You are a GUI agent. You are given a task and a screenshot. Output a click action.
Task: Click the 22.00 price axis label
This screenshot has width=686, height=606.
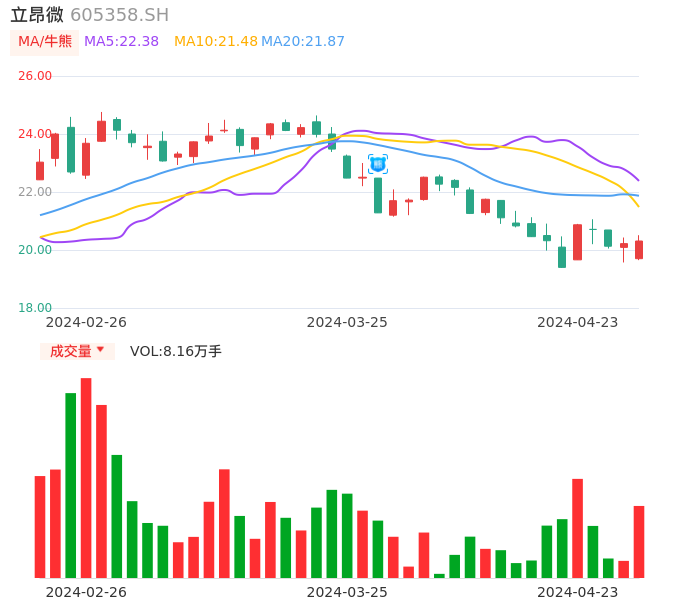point(35,192)
